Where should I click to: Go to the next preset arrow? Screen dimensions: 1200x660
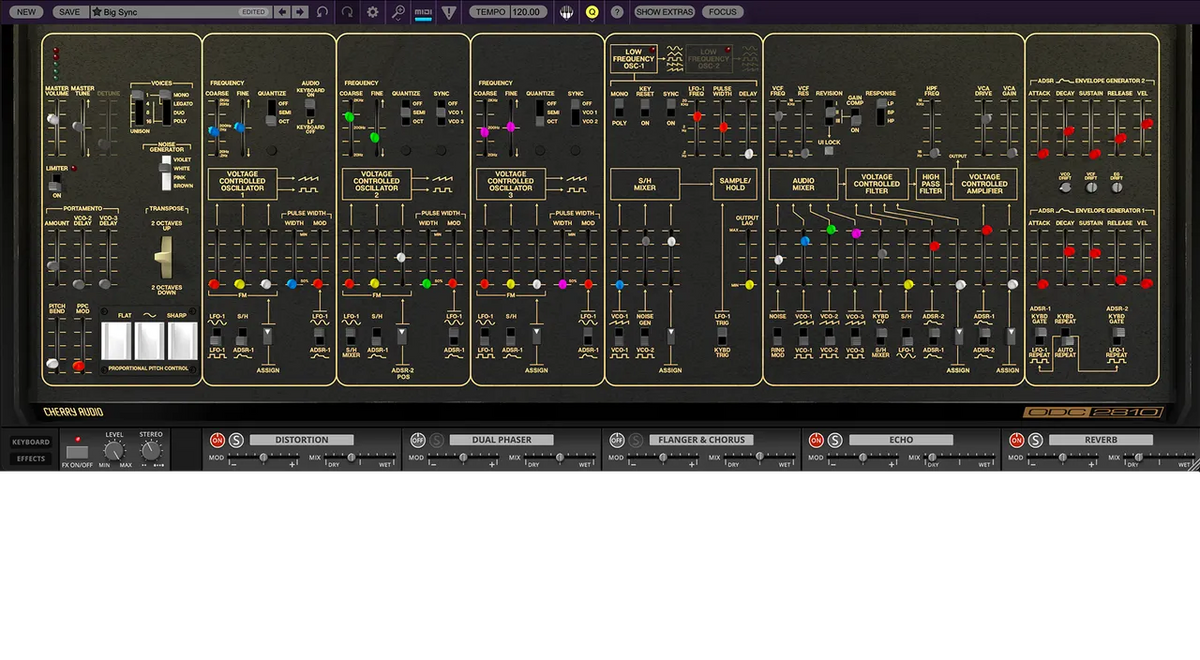click(300, 12)
